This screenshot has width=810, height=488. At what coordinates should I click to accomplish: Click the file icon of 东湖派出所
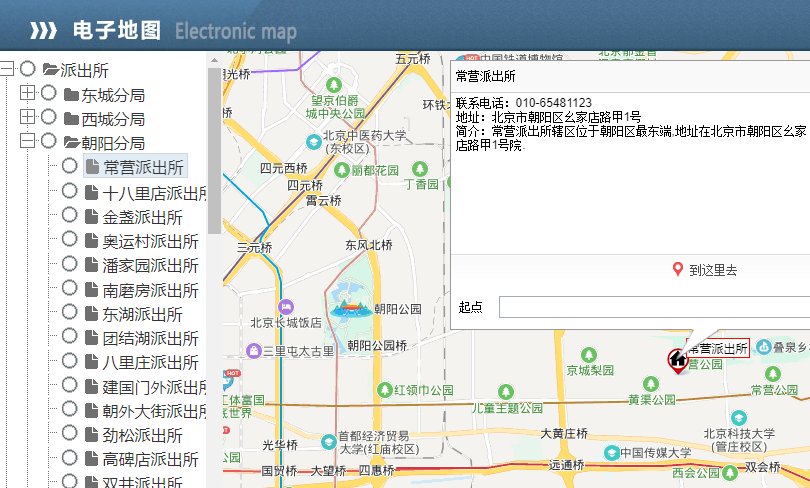91,314
